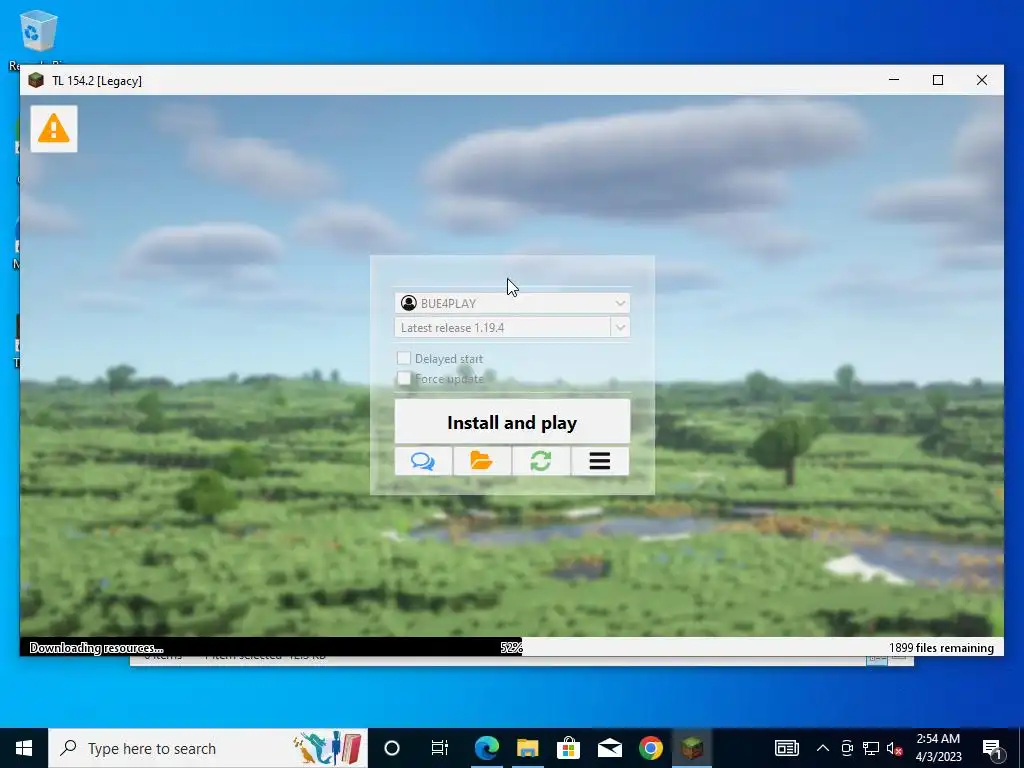Open News and interests taskbar icon
Viewport: 1024px width, 768px height.
coord(786,748)
